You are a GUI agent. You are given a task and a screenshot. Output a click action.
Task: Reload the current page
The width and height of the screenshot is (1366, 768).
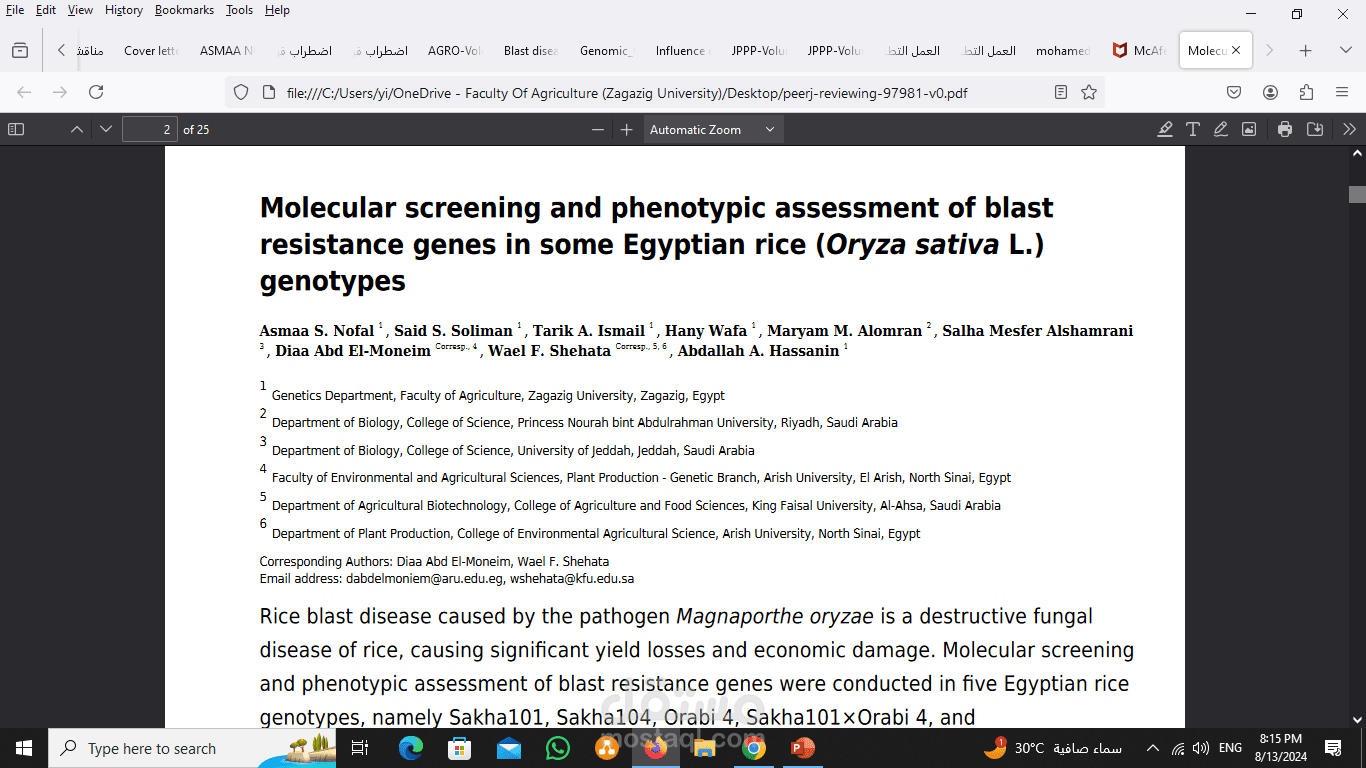[x=96, y=92]
